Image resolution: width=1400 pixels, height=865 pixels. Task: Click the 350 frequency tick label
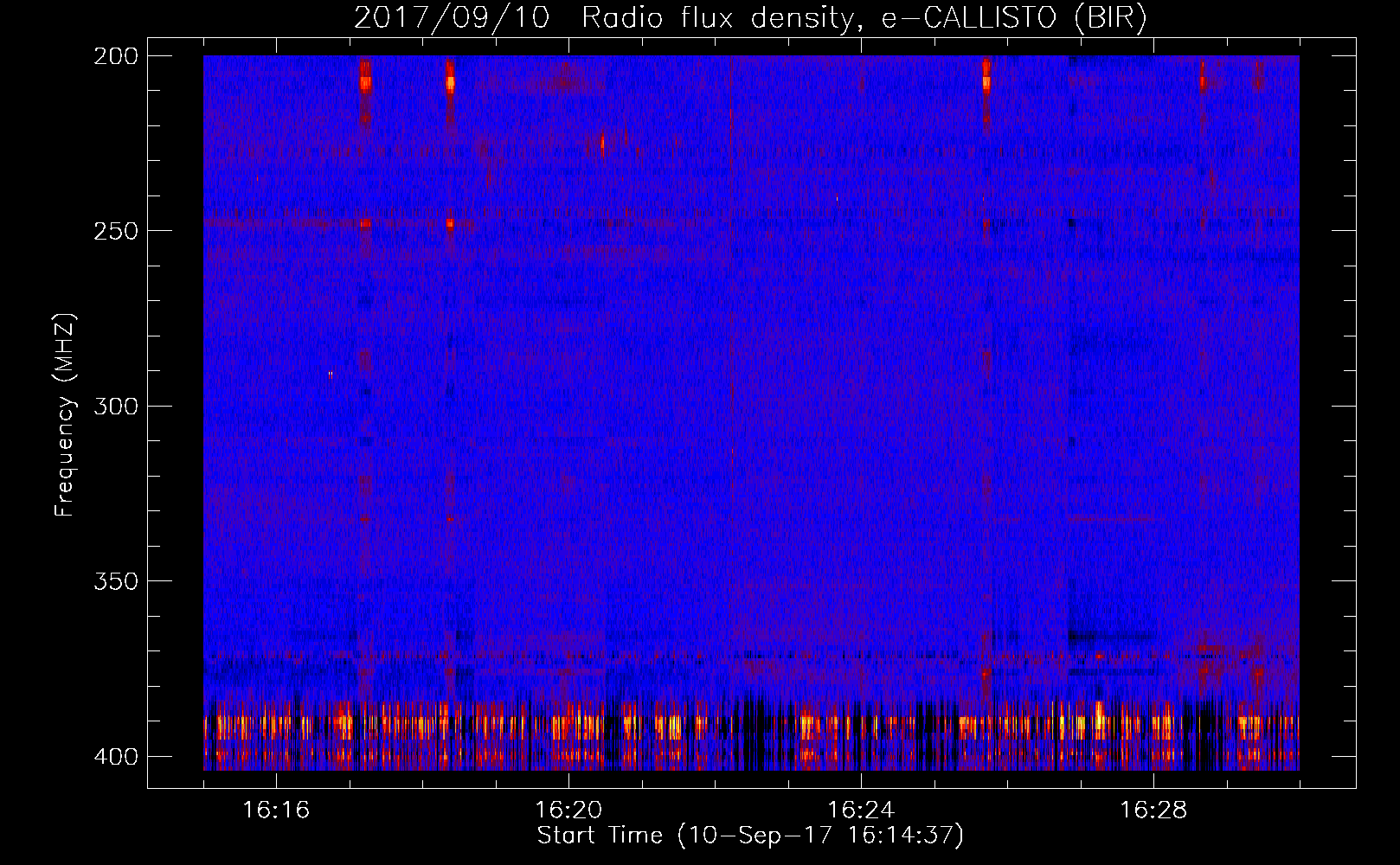tap(115, 581)
